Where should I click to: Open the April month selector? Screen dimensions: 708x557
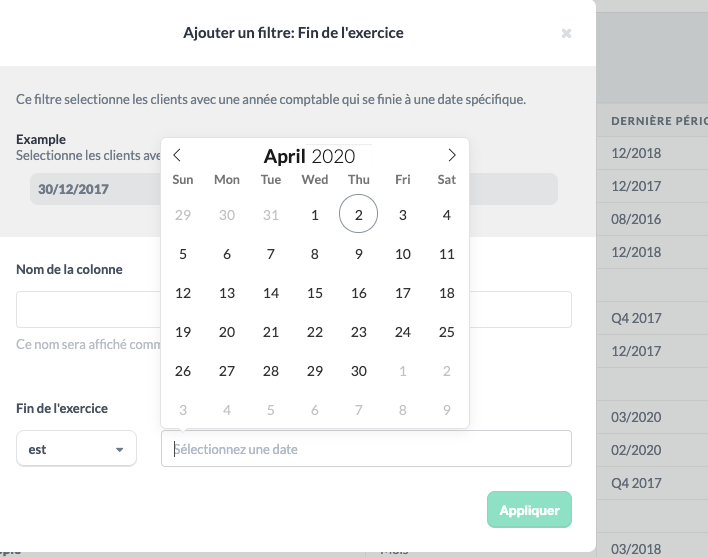pyautogui.click(x=284, y=156)
